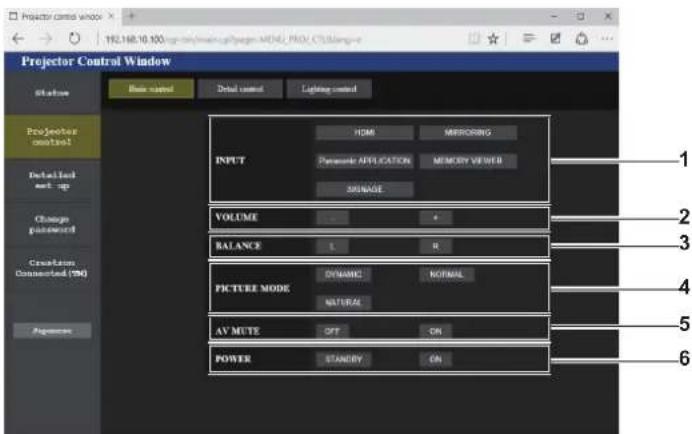Click the PICTURE MODE section label
Screen dimensions: 692x434
pos(252,288)
